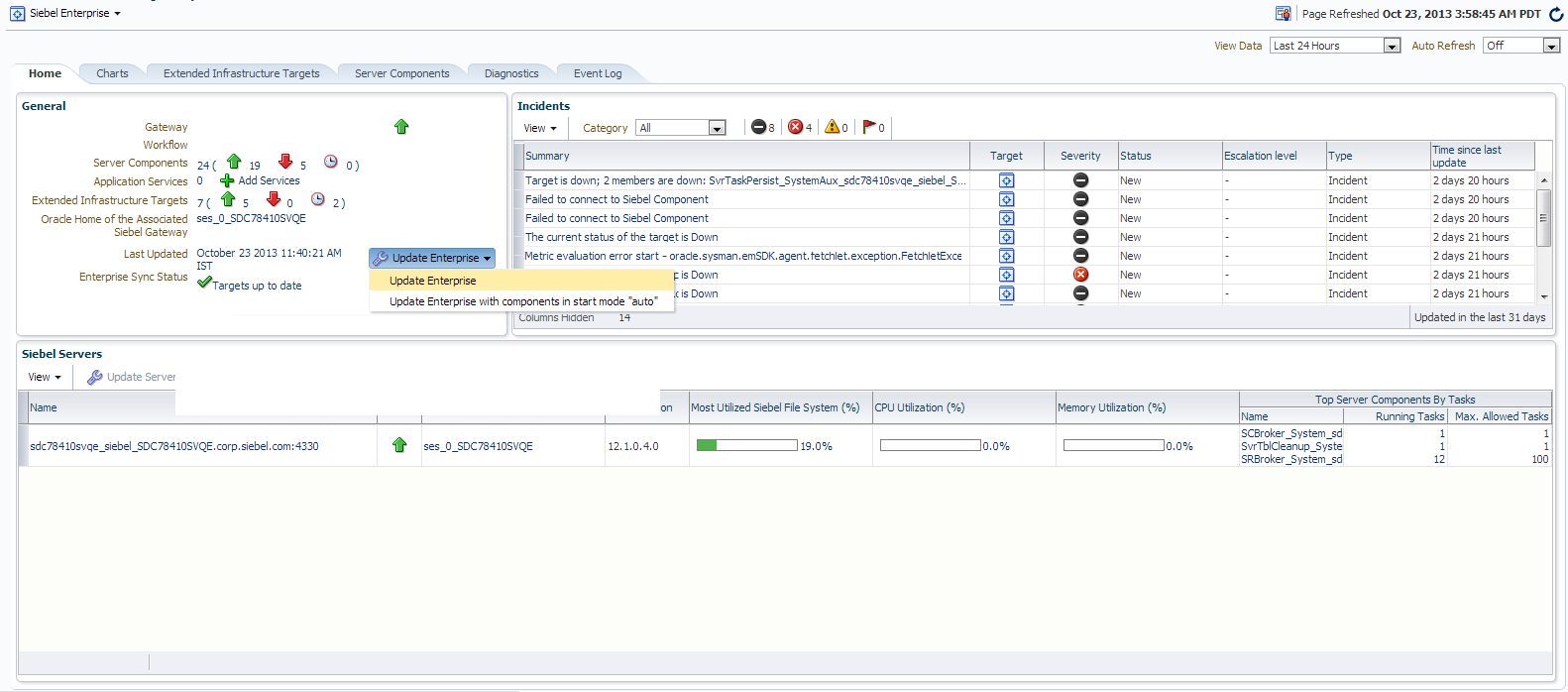Open the sdc78410svqe_siebel server link
Screen dimensions: 1568x692
(174, 446)
